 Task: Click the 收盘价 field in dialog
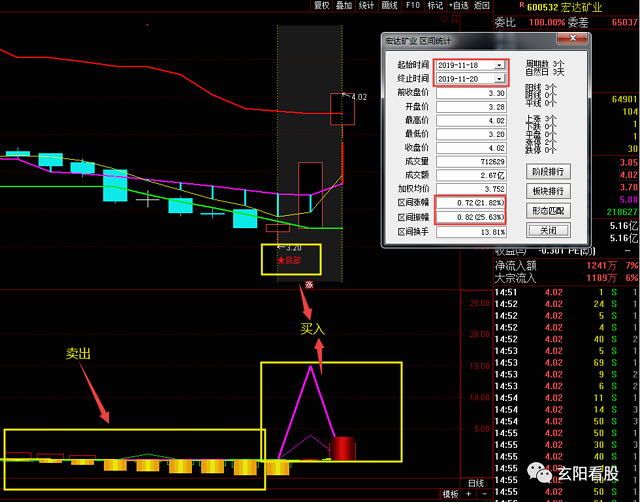(471, 148)
